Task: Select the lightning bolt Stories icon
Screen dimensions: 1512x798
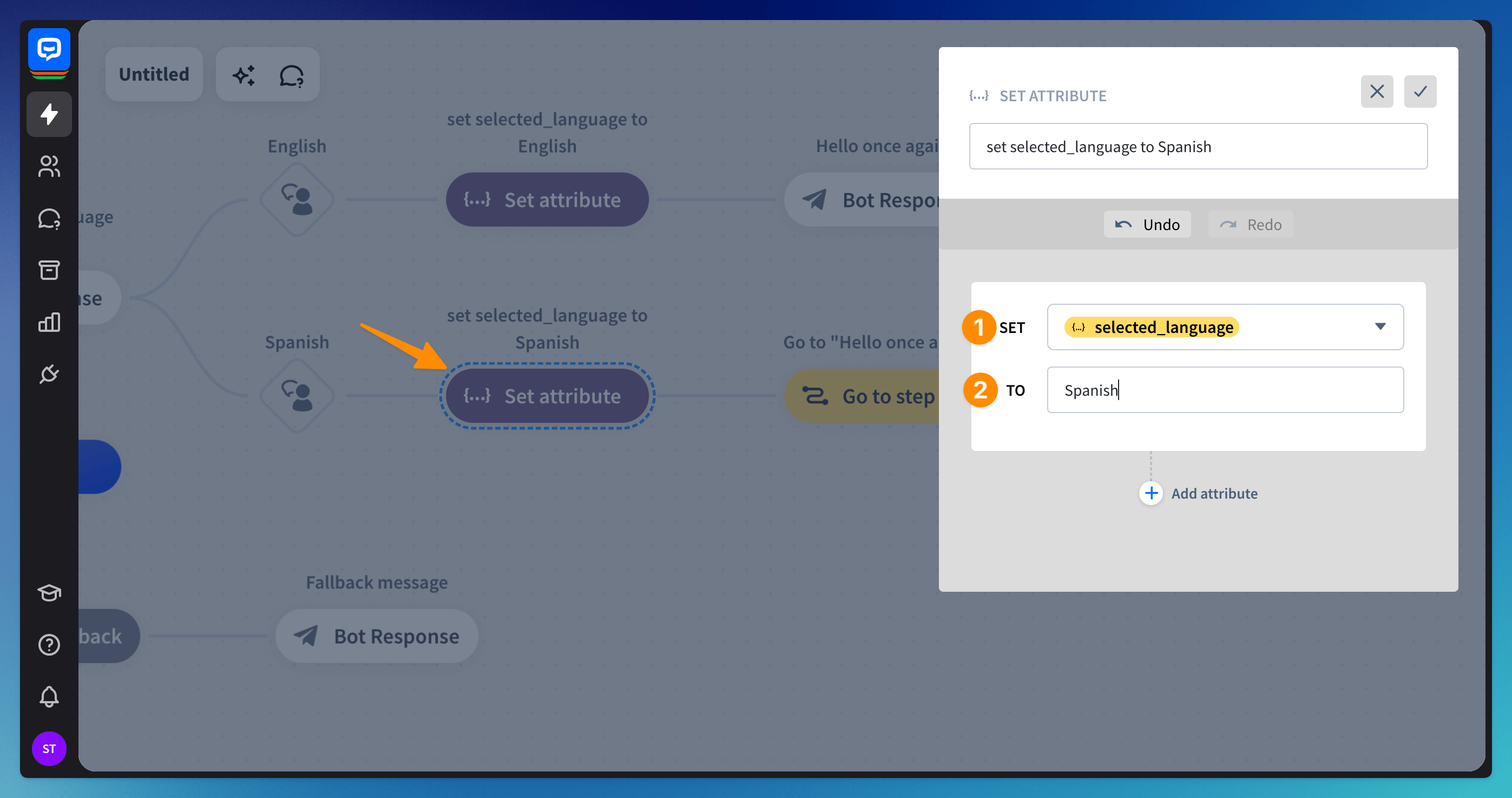Action: pos(49,114)
